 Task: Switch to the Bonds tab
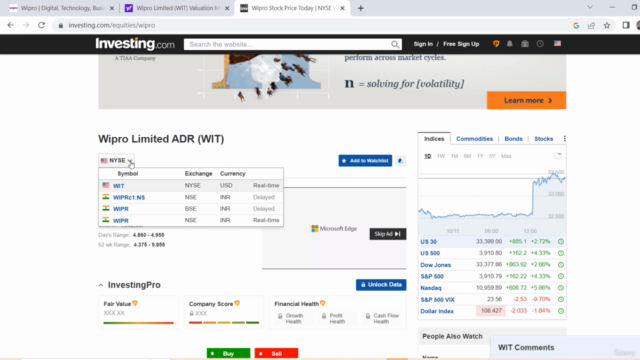513,139
